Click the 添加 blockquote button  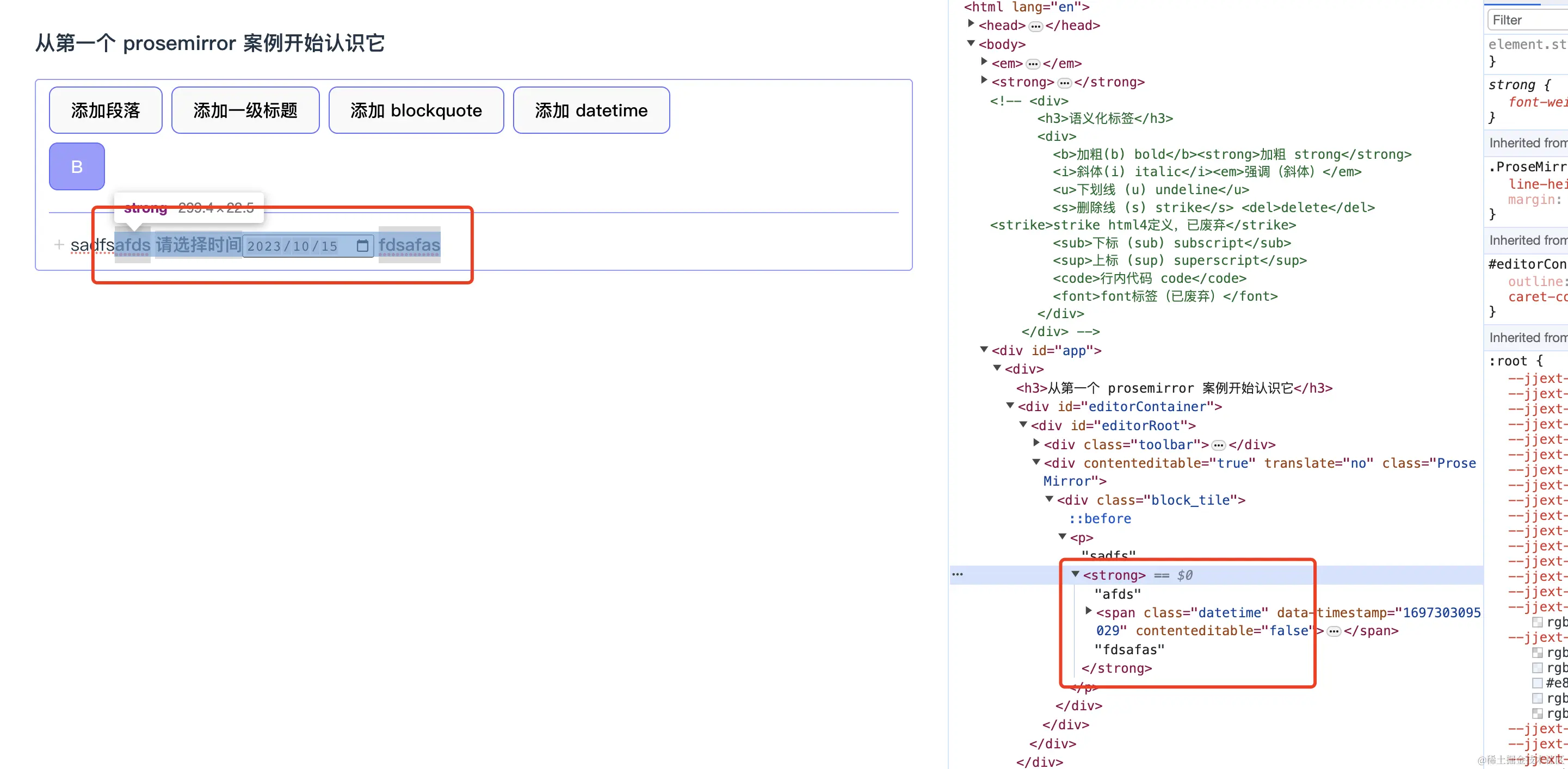click(416, 110)
